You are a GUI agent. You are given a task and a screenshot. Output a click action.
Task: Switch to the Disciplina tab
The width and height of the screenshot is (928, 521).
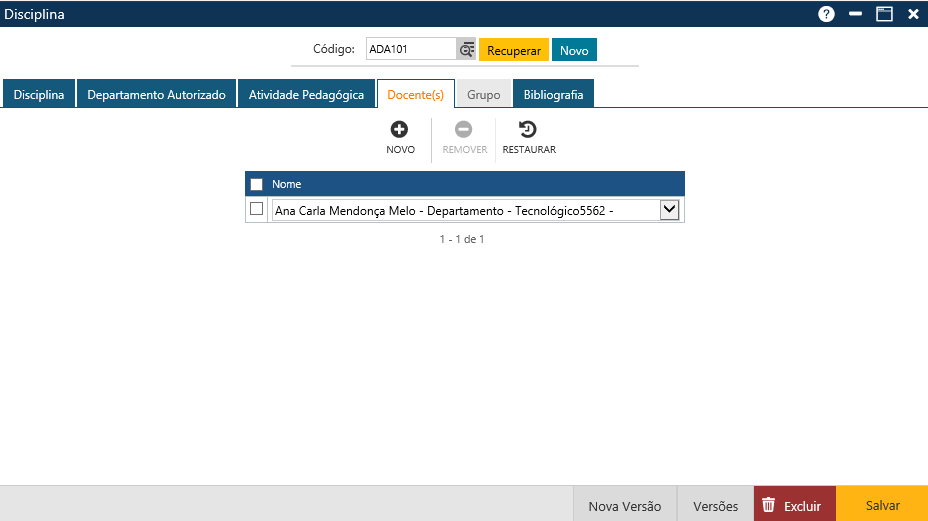click(x=39, y=95)
